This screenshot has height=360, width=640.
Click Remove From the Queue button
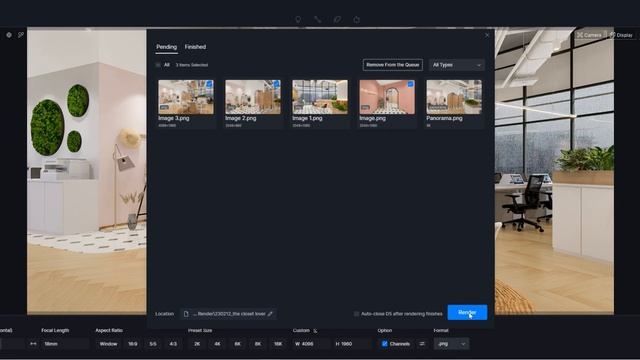(393, 65)
